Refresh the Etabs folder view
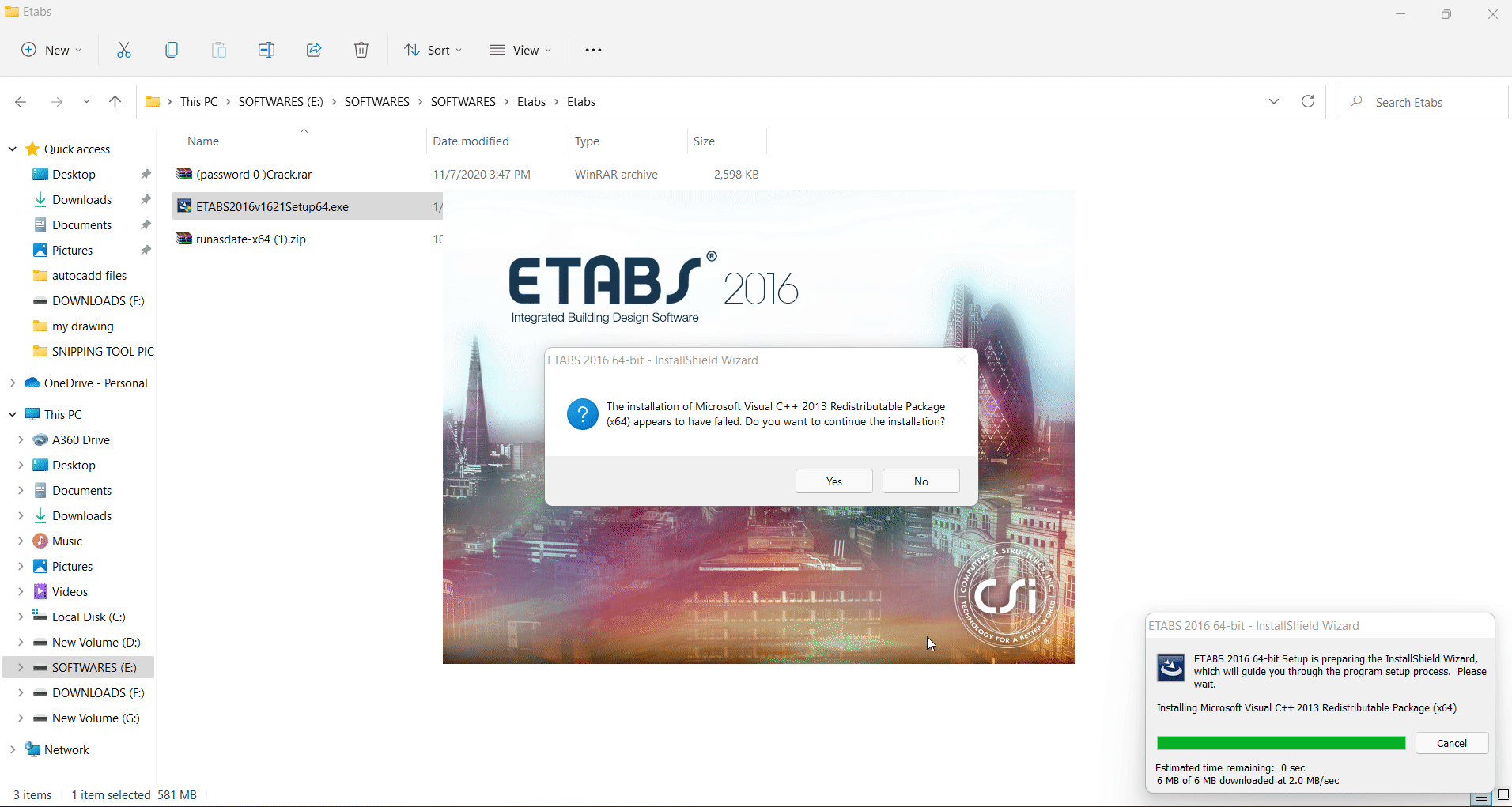 (x=1308, y=101)
